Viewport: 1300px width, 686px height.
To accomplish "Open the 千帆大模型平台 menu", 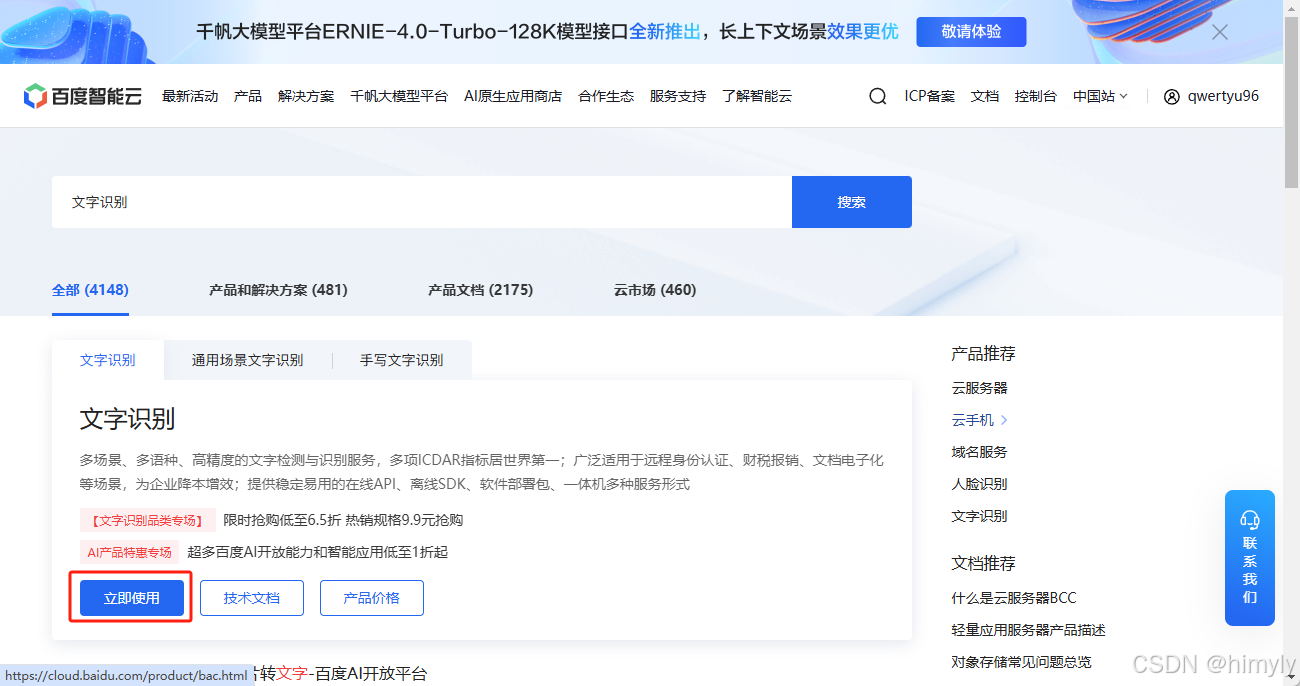I will (399, 96).
